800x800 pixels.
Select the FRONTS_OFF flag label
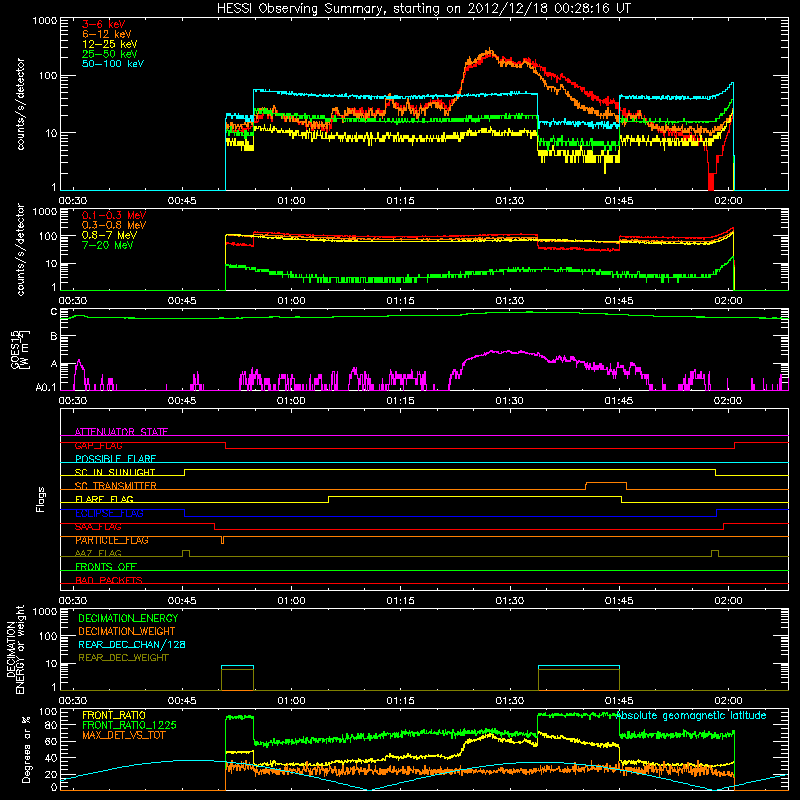[x=106, y=567]
